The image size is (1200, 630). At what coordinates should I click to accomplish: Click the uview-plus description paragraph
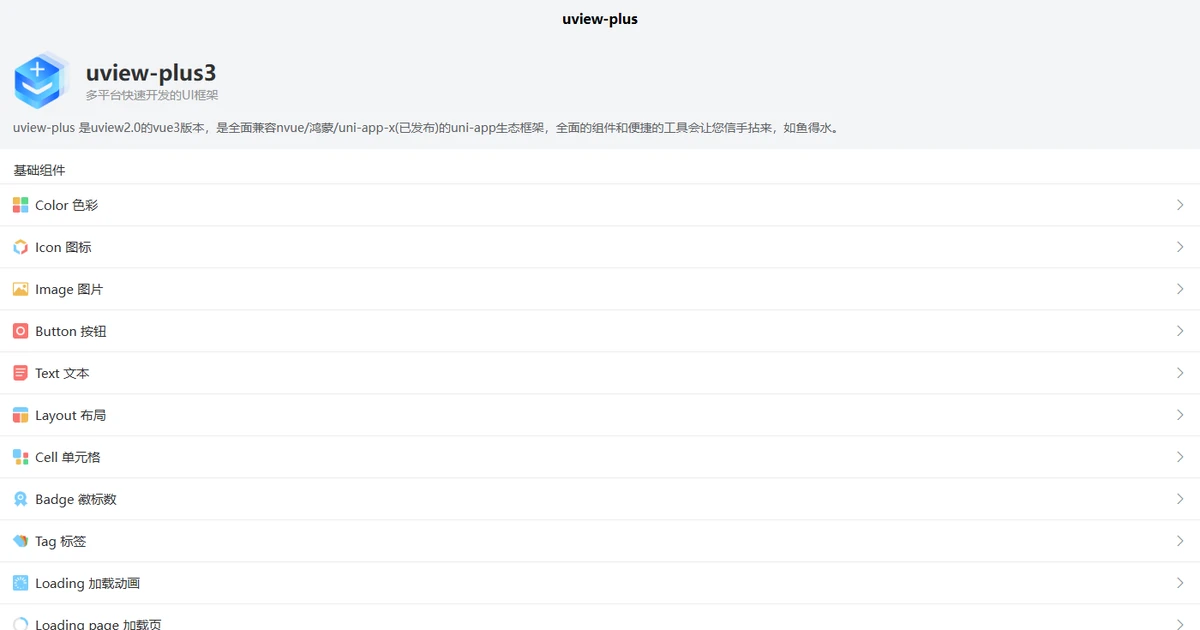tap(427, 128)
